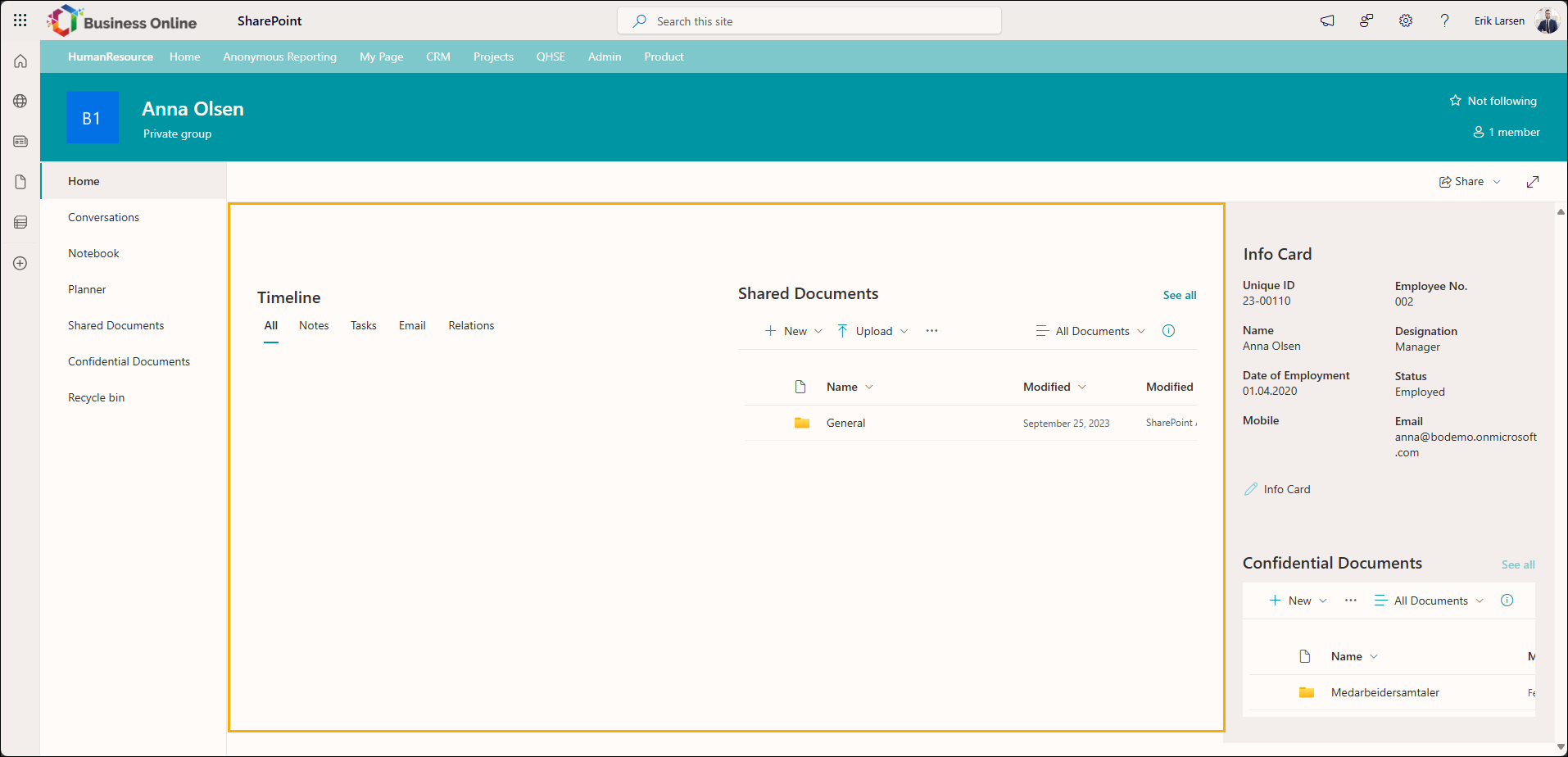The width and height of the screenshot is (1568, 757).
Task: Open QHSE in top navigation
Action: pyautogui.click(x=551, y=57)
